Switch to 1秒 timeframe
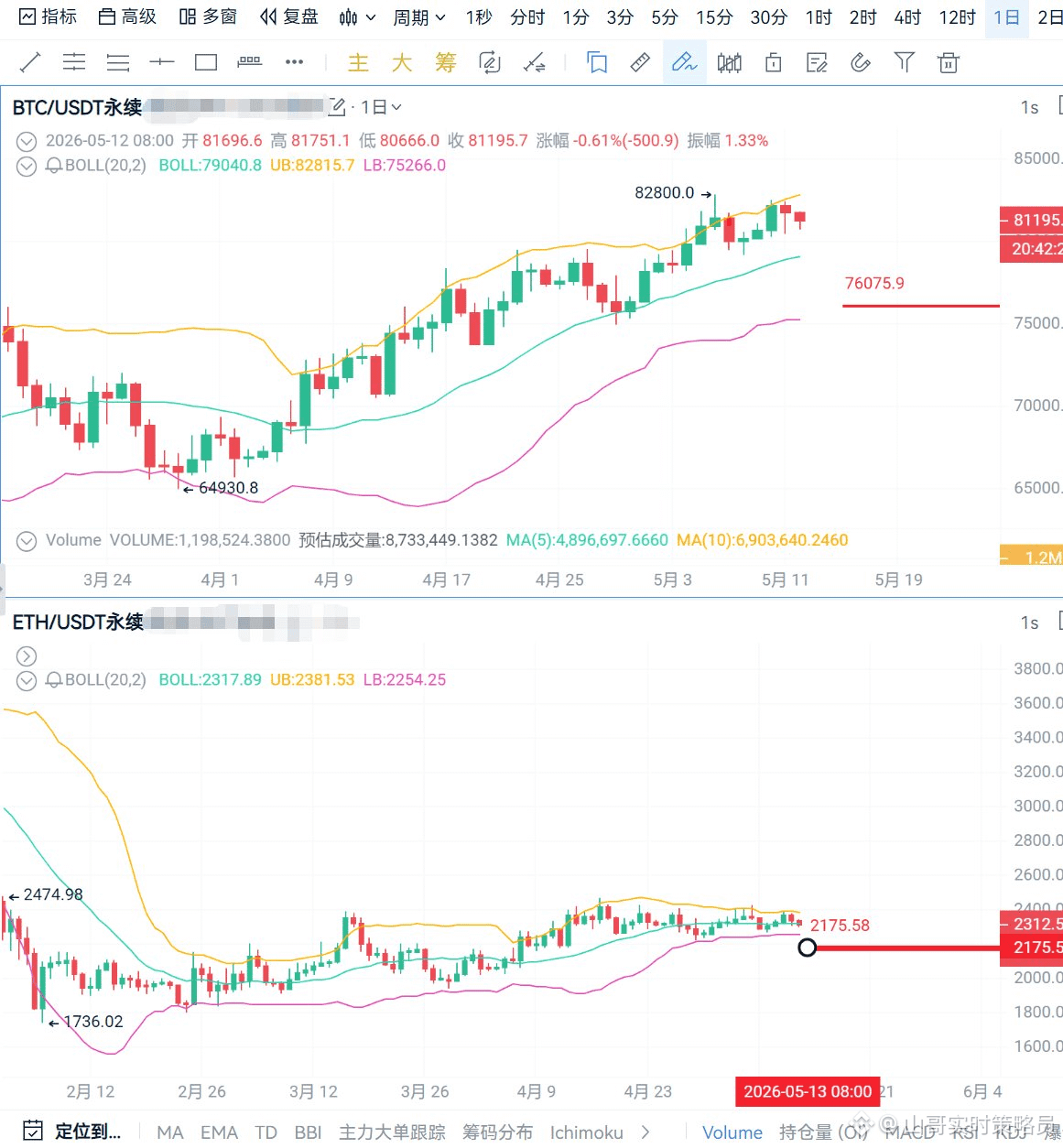Image resolution: width=1063 pixels, height=1148 pixels. (478, 17)
